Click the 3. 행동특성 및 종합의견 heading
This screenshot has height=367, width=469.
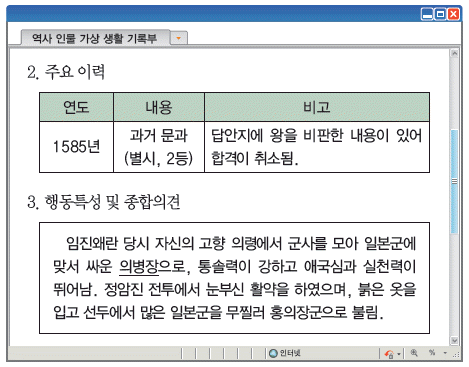[x=104, y=202]
